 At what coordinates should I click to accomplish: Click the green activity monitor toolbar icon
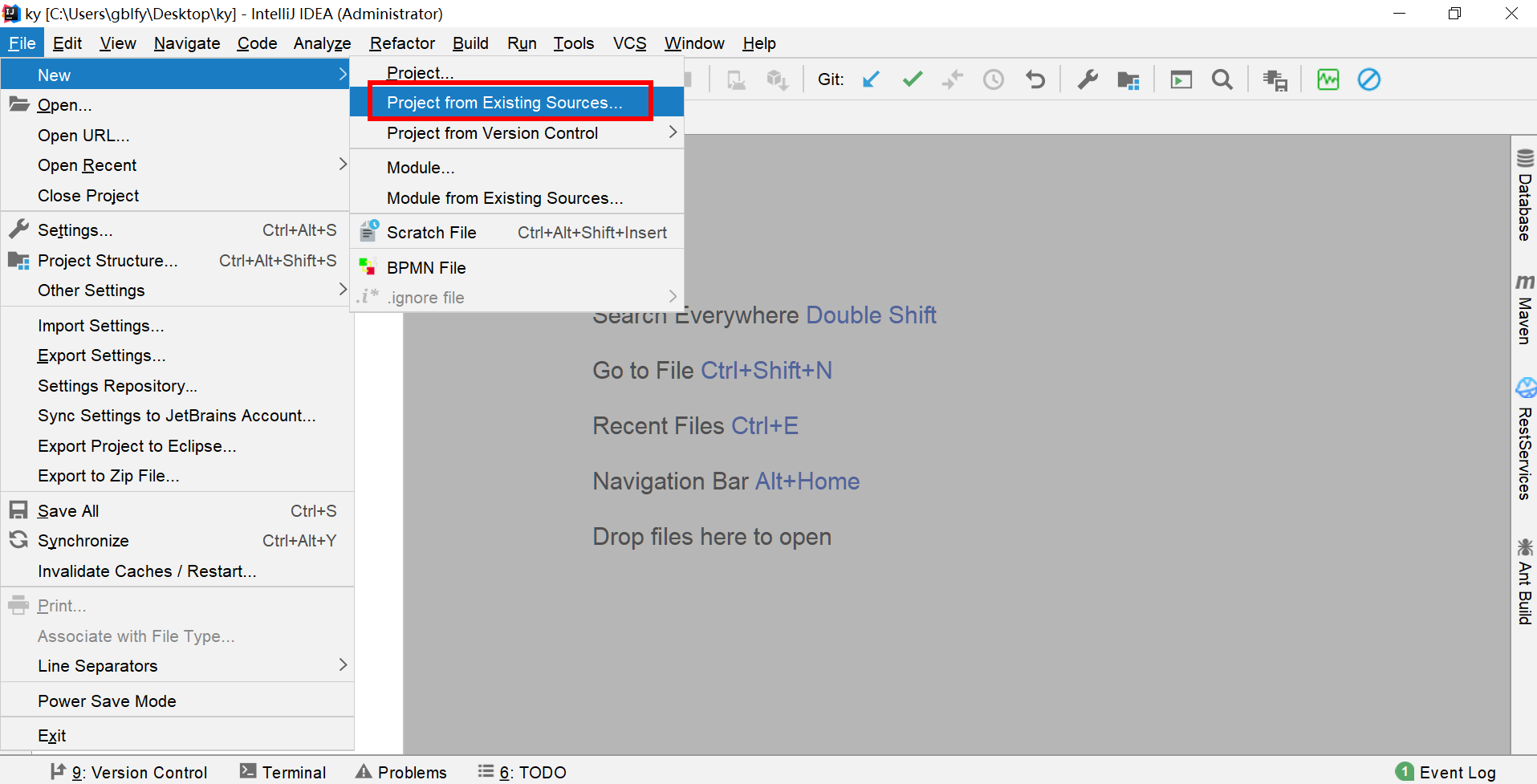[x=1328, y=79]
